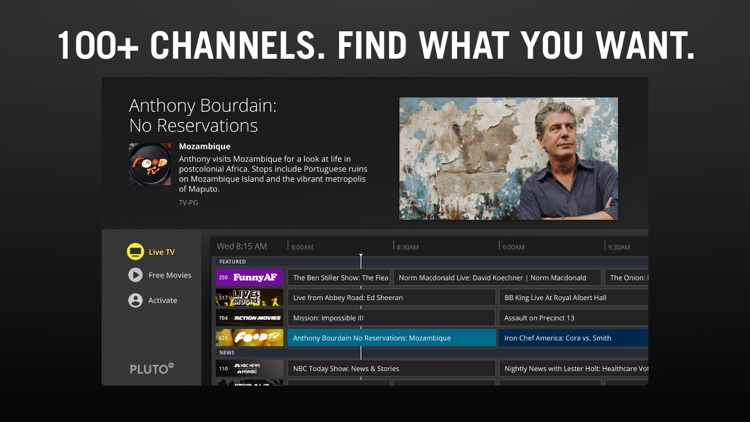Select Nightly News with Lester Holt program
Viewport: 750px width, 422px height.
[574, 368]
